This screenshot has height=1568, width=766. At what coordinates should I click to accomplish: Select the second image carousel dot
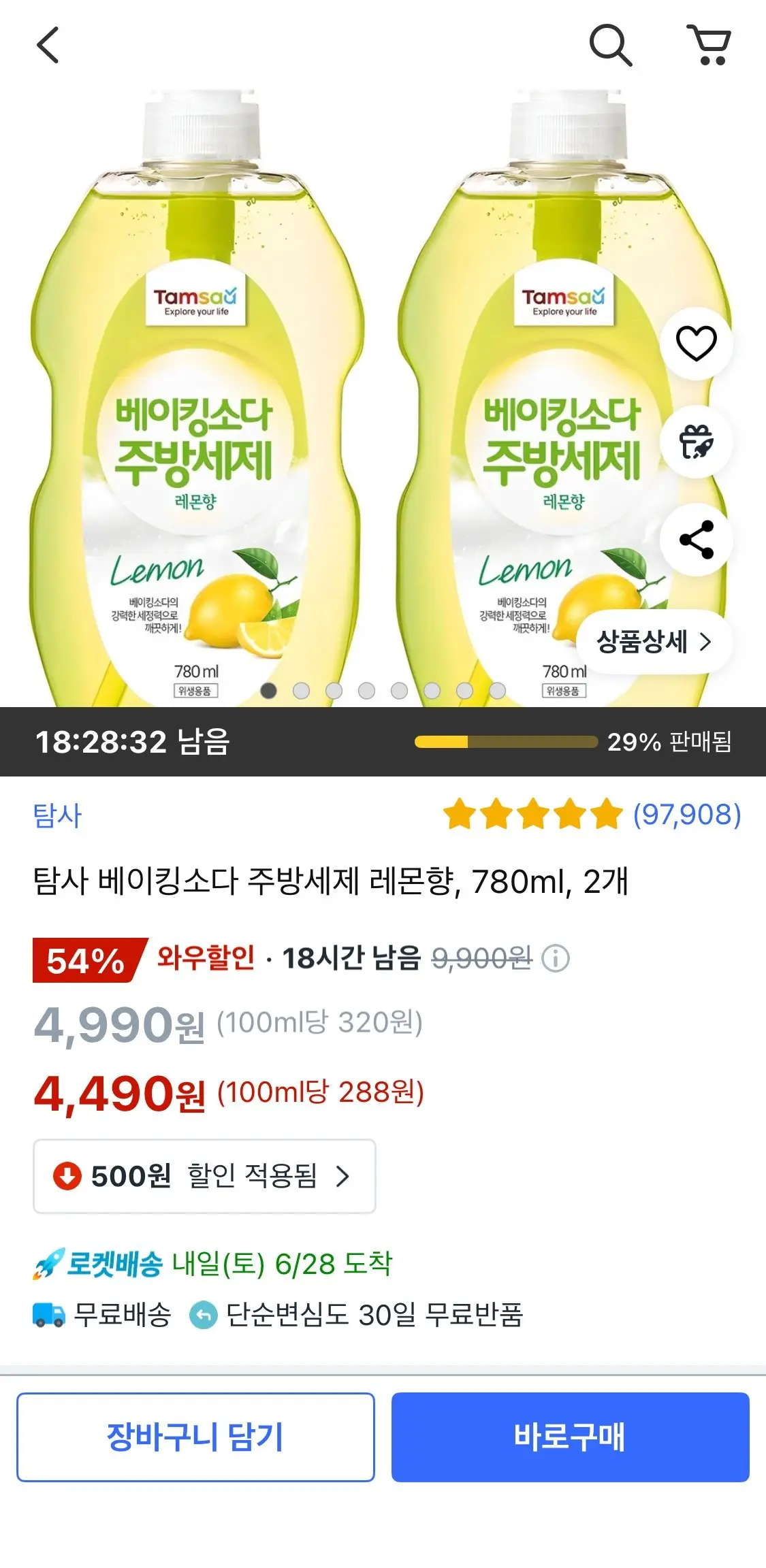pyautogui.click(x=301, y=691)
